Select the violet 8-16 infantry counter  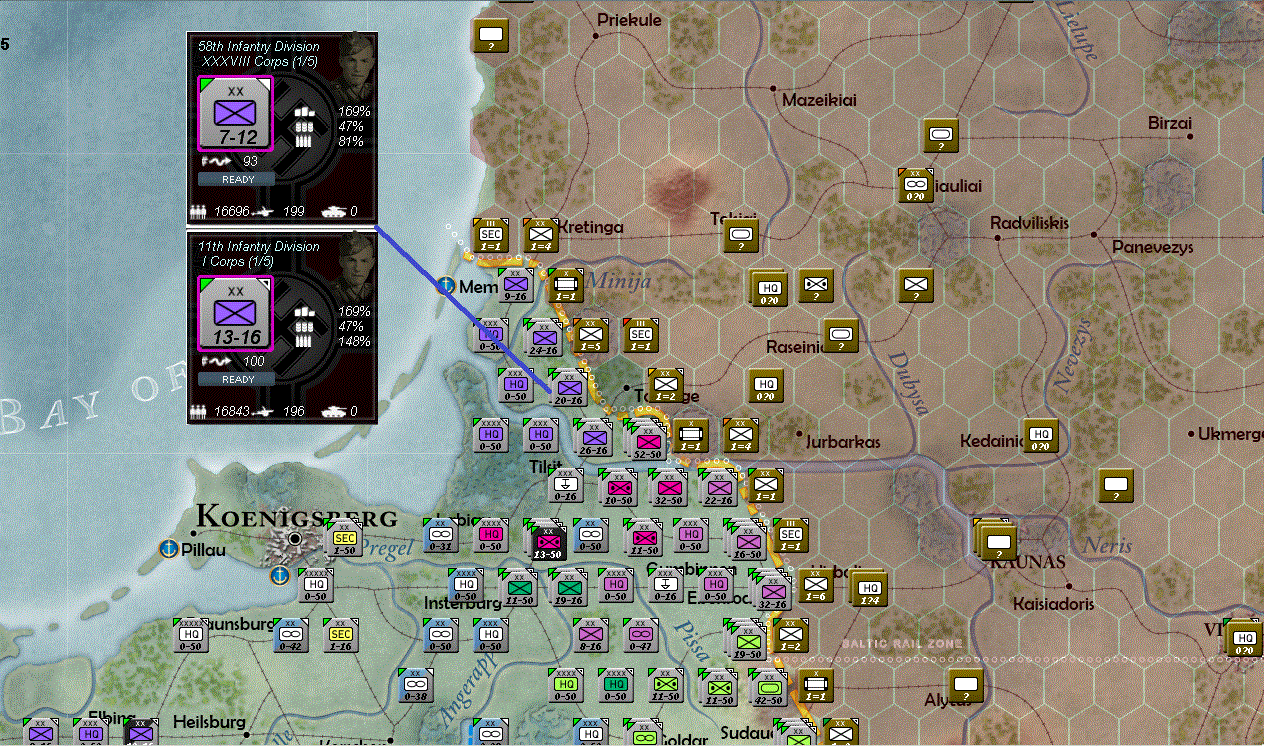tap(591, 634)
